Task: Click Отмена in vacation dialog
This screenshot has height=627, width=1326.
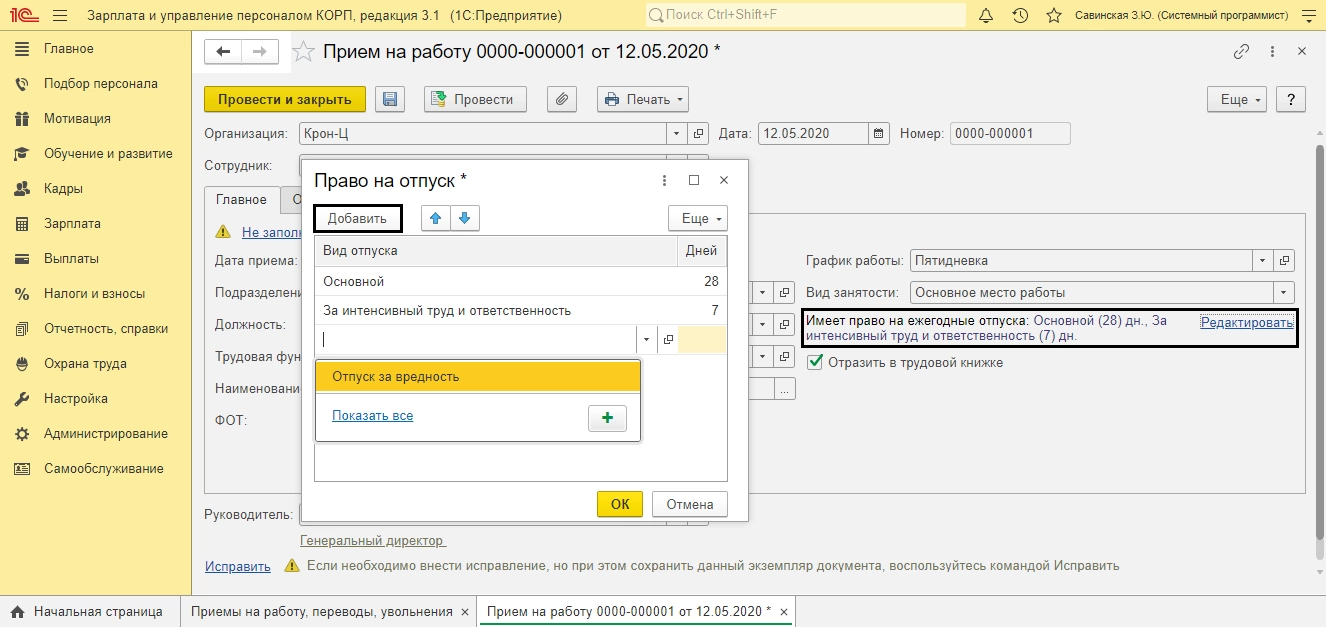Action: (690, 504)
